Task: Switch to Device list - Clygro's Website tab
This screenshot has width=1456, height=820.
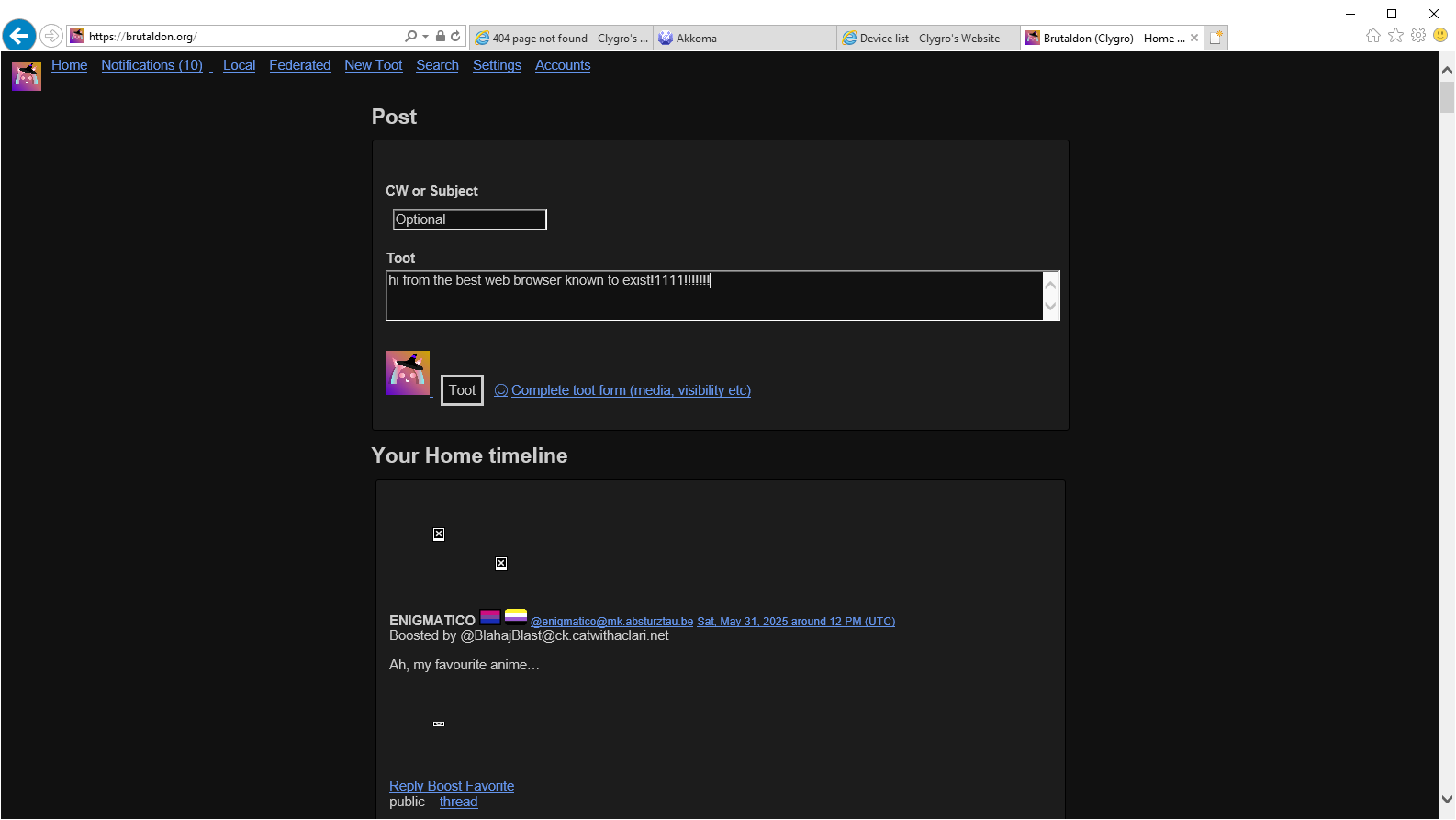Action: [x=927, y=38]
